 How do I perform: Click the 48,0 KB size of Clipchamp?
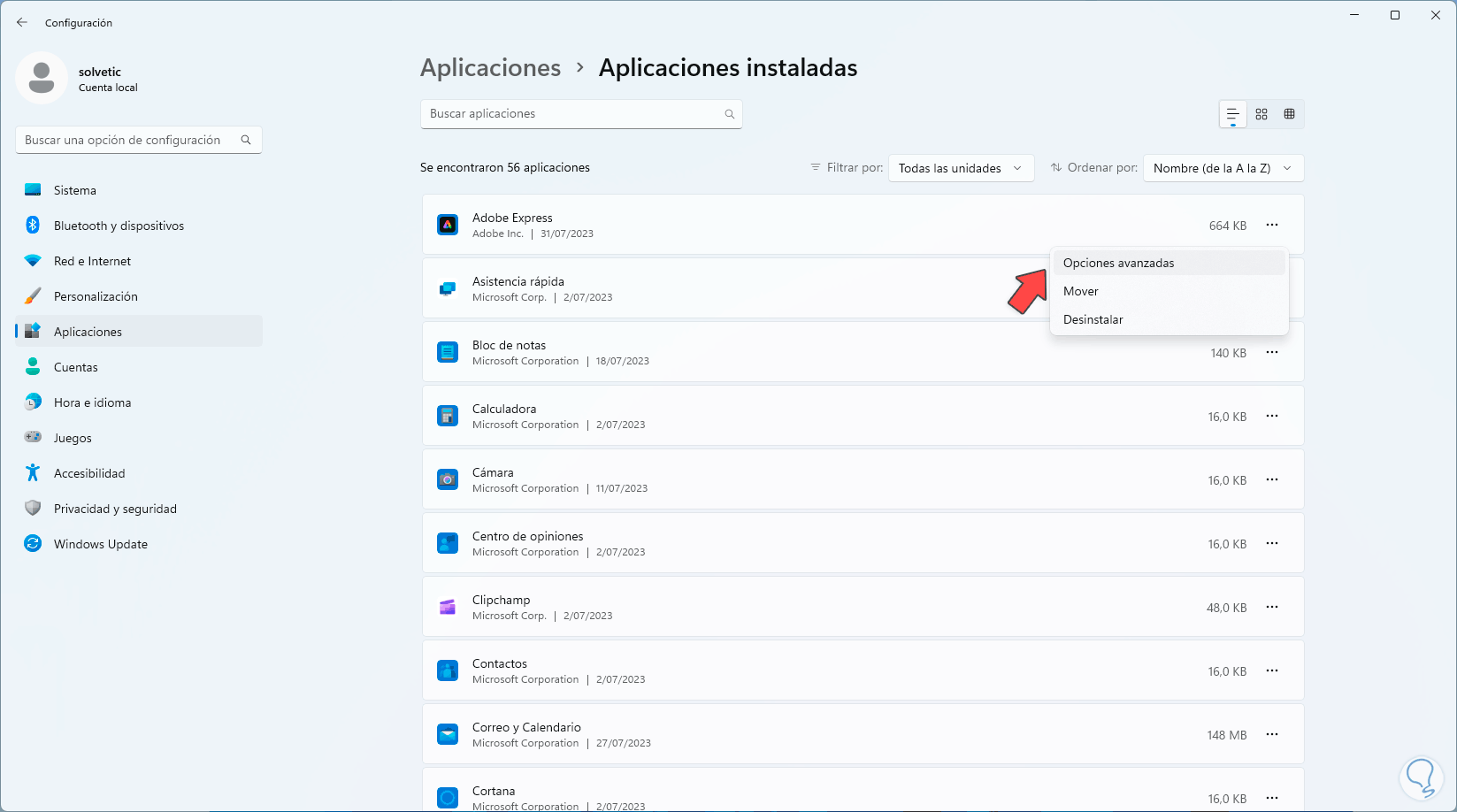pos(1227,608)
